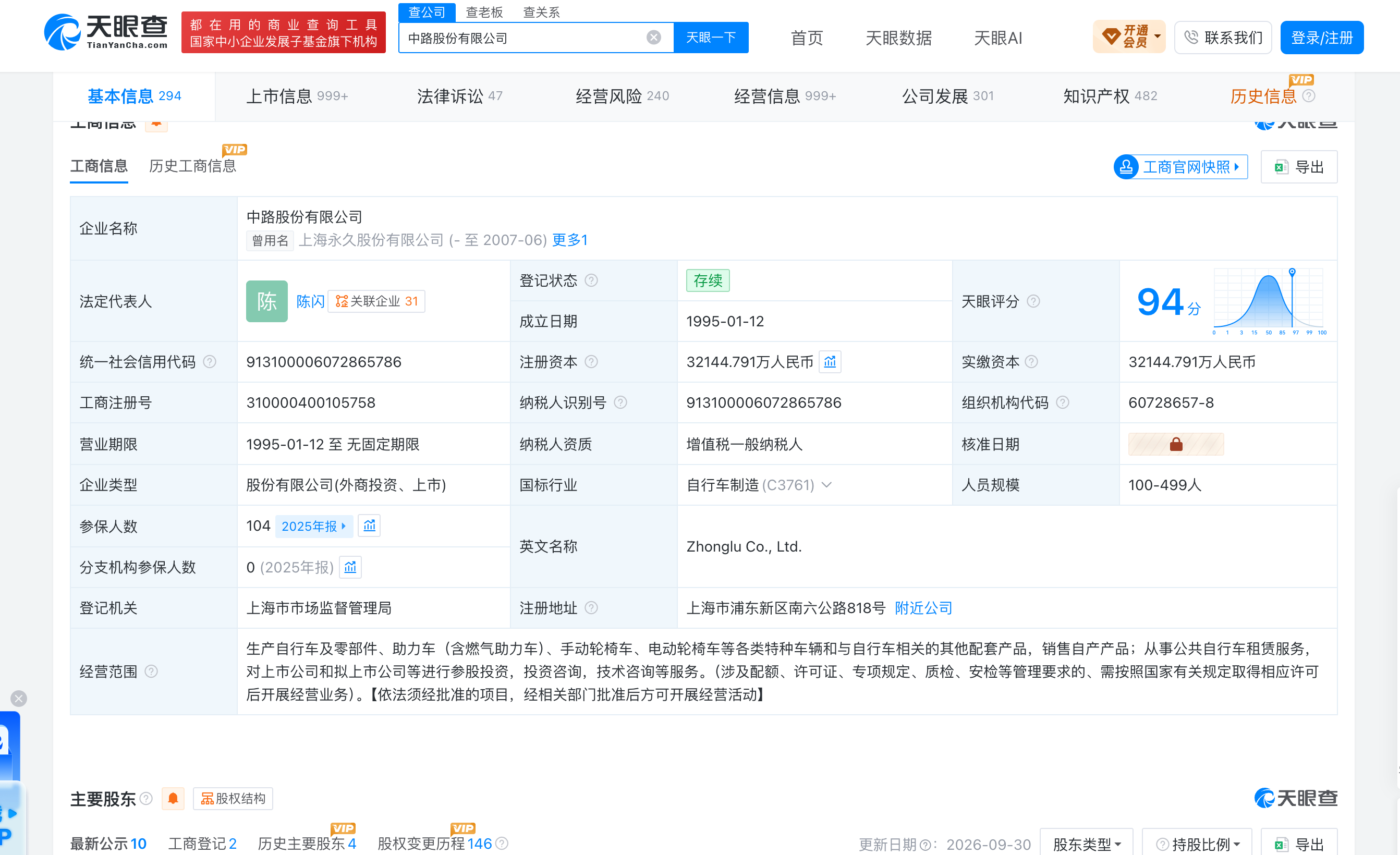Select 工商登记 2 shareholder tab
Image resolution: width=1400 pixels, height=855 pixels.
coord(202,844)
